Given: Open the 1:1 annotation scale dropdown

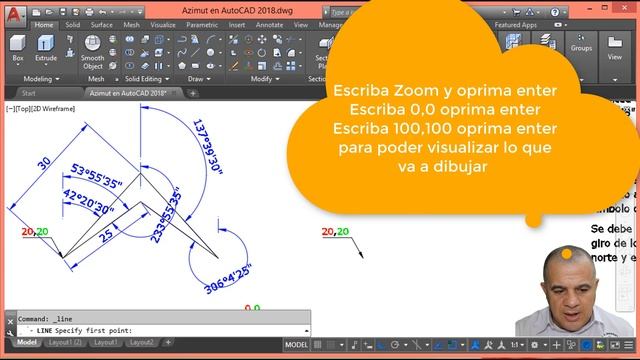Looking at the screenshot, I should coord(518,345).
